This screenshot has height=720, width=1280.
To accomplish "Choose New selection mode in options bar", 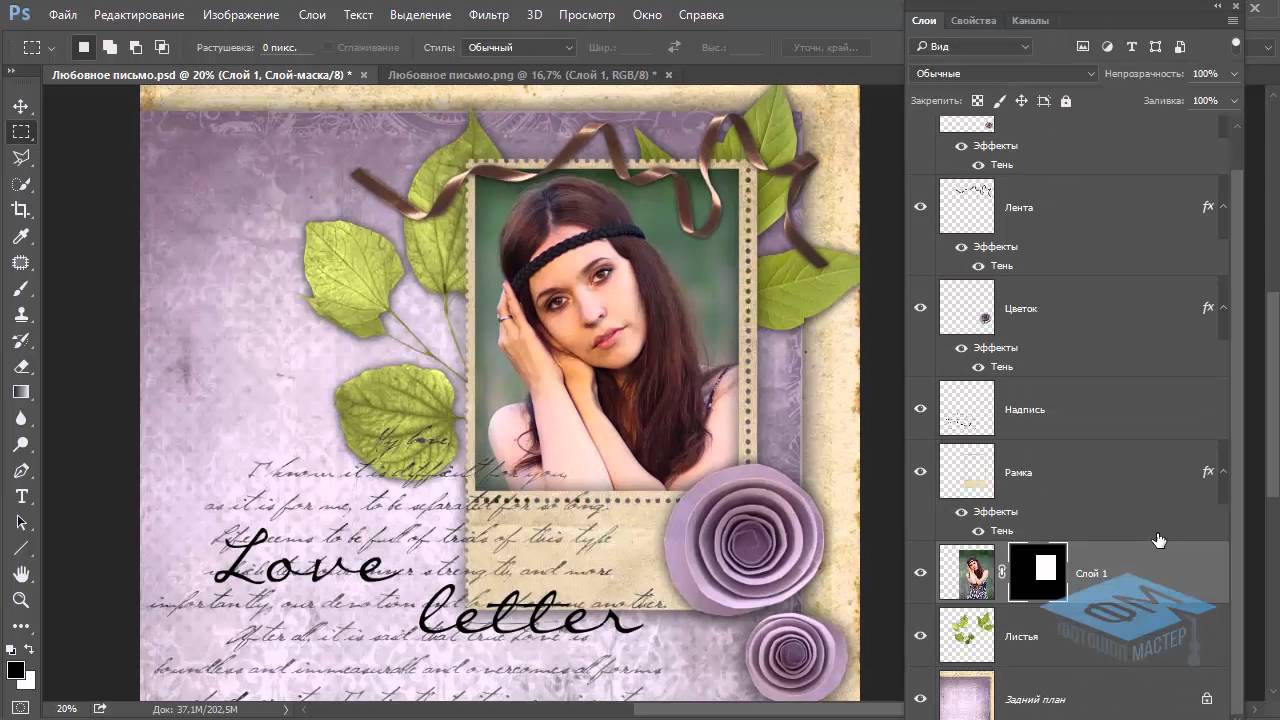I will [x=84, y=47].
